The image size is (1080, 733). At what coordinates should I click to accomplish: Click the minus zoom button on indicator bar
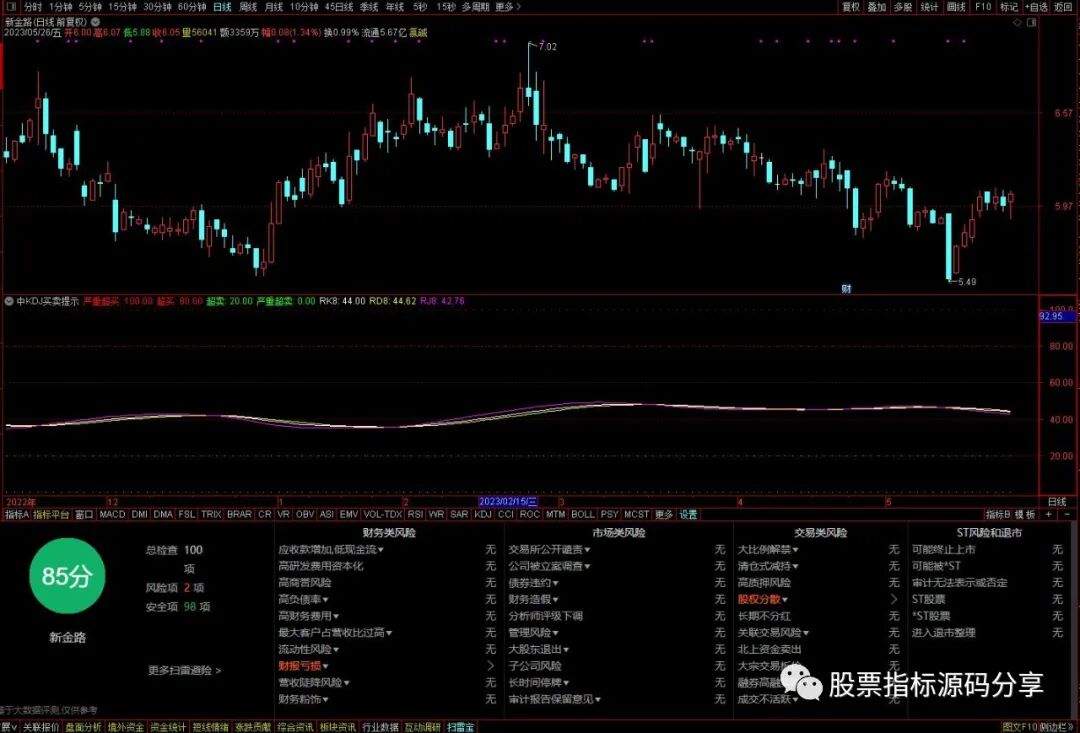tap(1068, 514)
